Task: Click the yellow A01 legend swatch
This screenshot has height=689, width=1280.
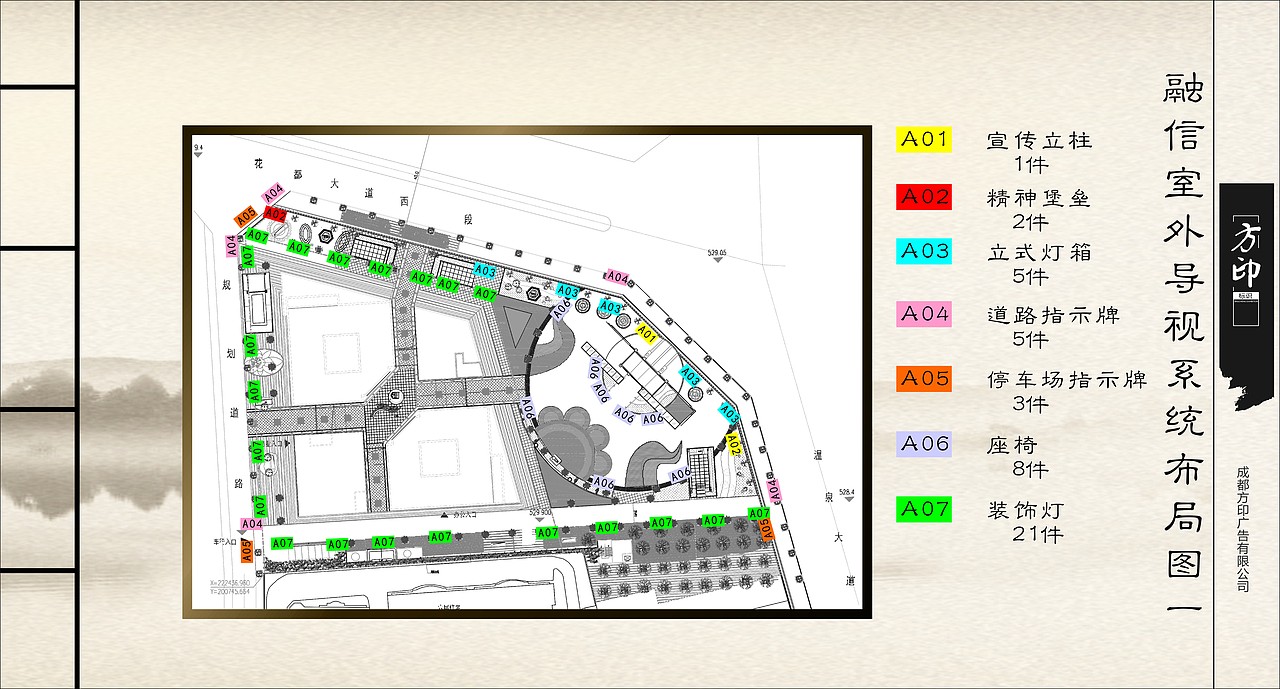Action: click(x=924, y=139)
